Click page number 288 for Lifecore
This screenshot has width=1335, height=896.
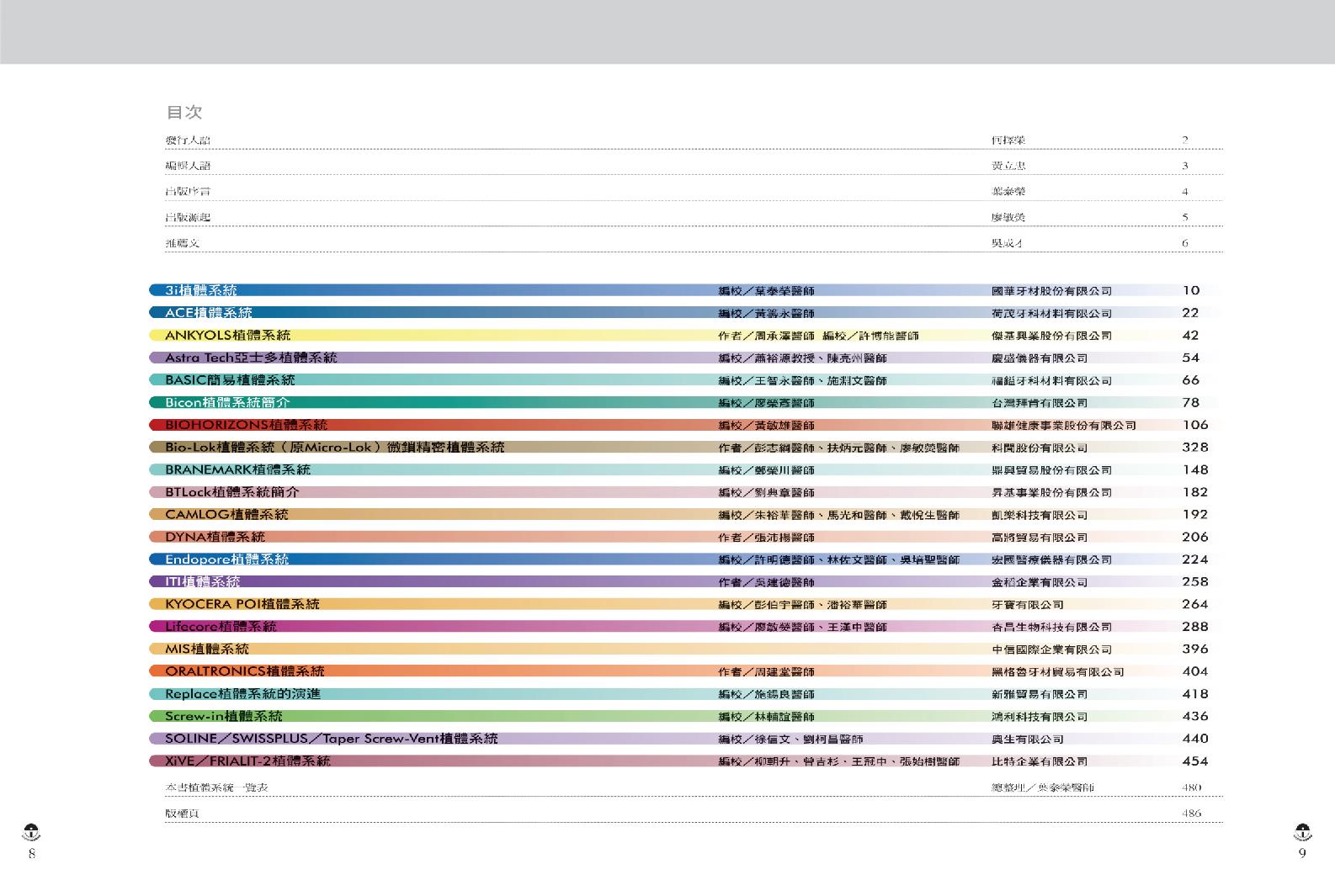1194,627
